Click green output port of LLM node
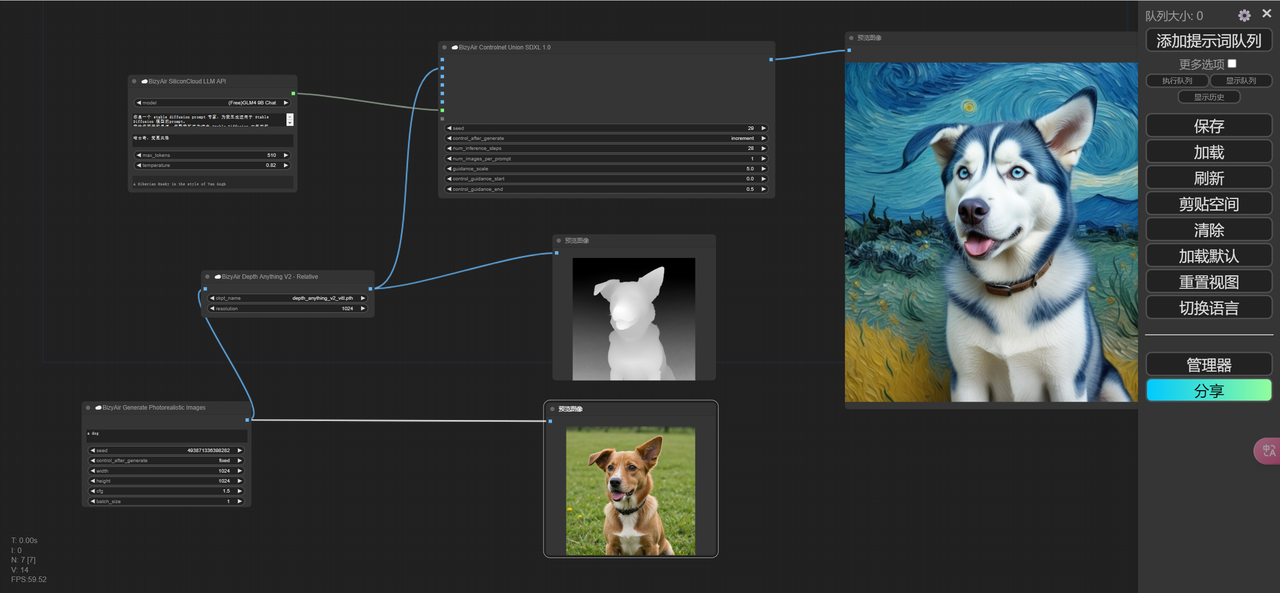The image size is (1280, 593). [x=293, y=93]
